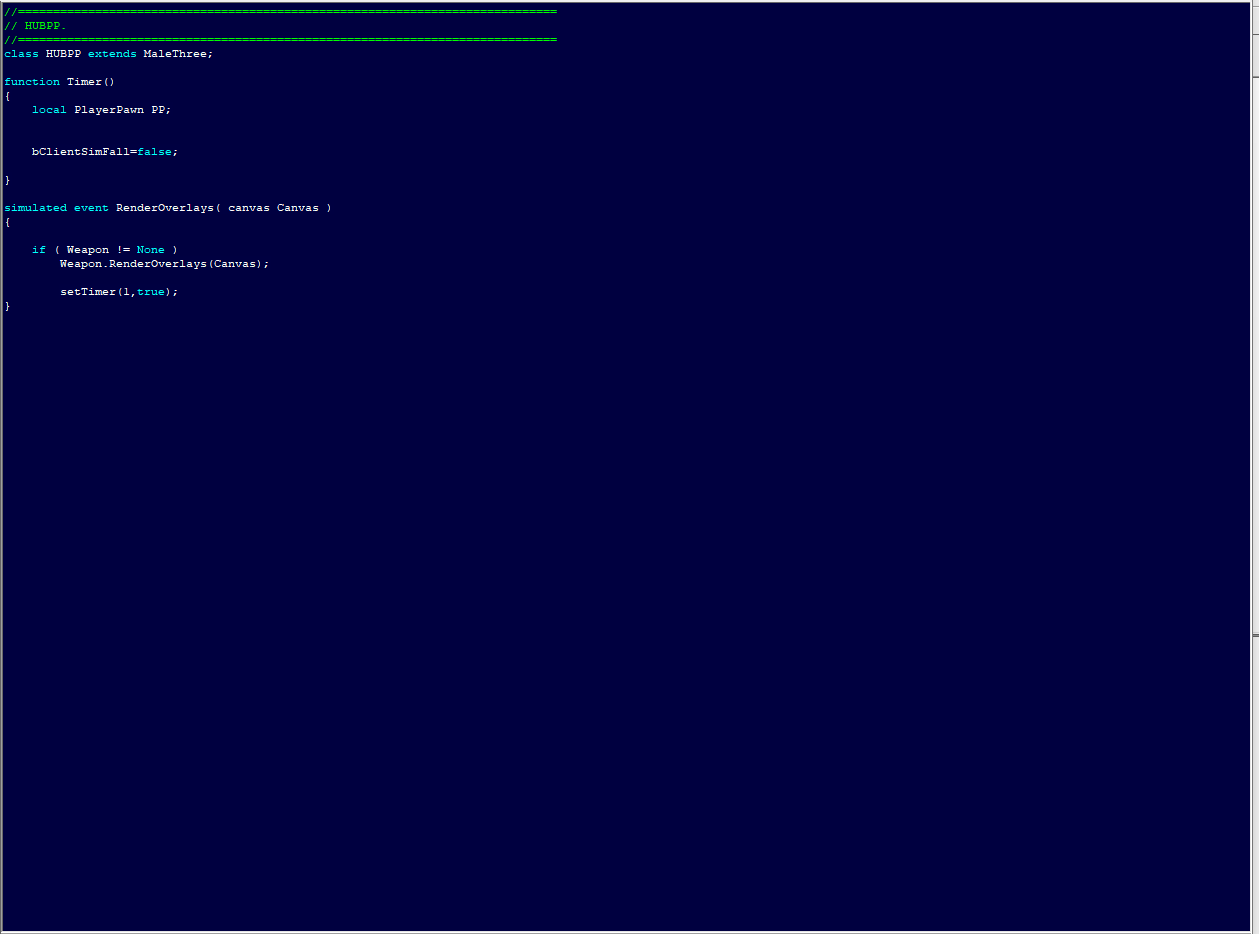Click the 'local' keyword
This screenshot has width=1259, height=934.
pyautogui.click(x=49, y=110)
